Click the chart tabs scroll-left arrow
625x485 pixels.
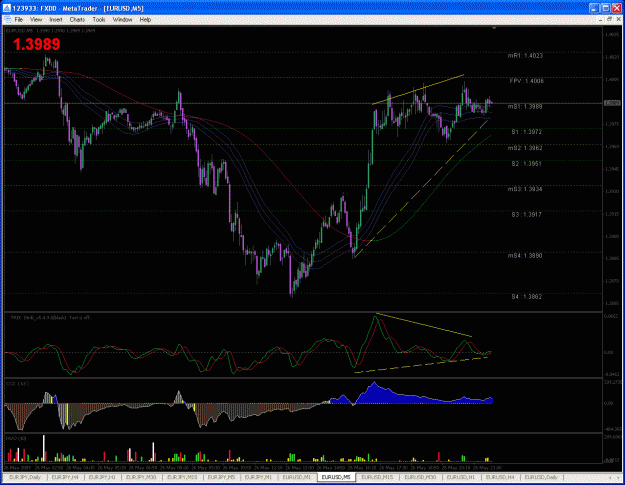coord(610,477)
